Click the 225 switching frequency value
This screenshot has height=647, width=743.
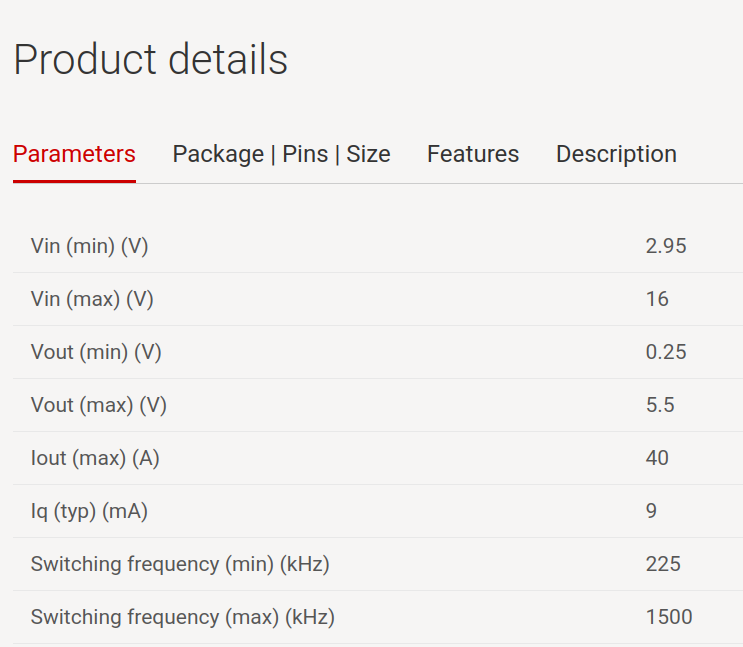coord(663,565)
